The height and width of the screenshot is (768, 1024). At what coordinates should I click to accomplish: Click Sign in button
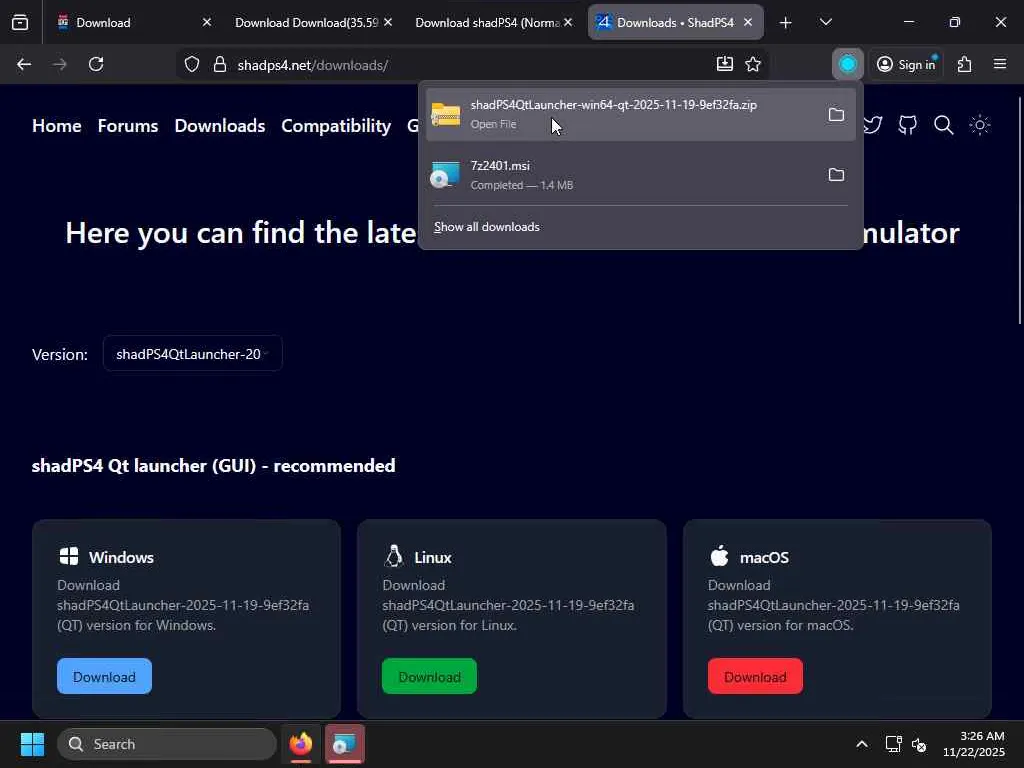pos(906,64)
